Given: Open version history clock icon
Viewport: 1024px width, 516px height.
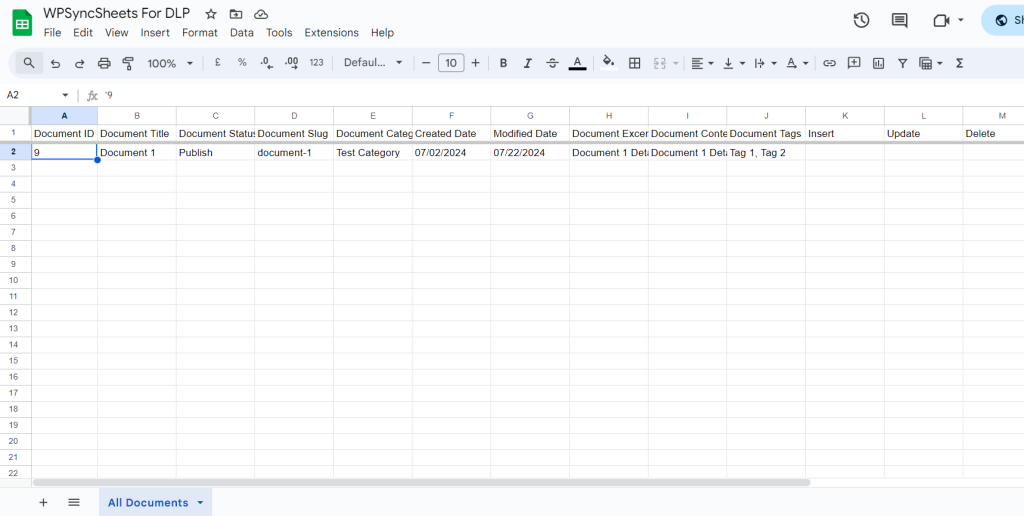Looking at the screenshot, I should (x=861, y=20).
